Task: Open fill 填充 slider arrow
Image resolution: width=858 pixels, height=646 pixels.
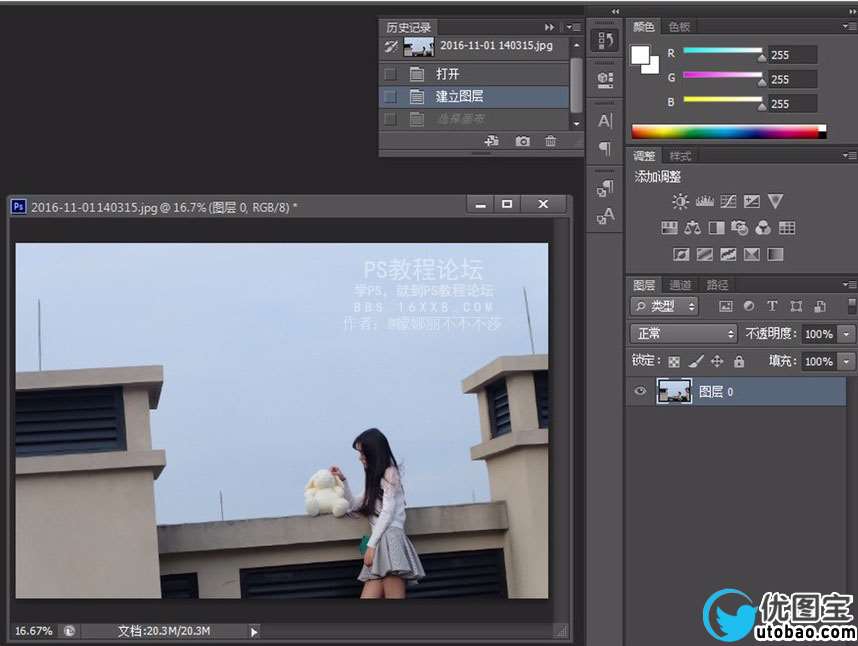Action: (847, 361)
